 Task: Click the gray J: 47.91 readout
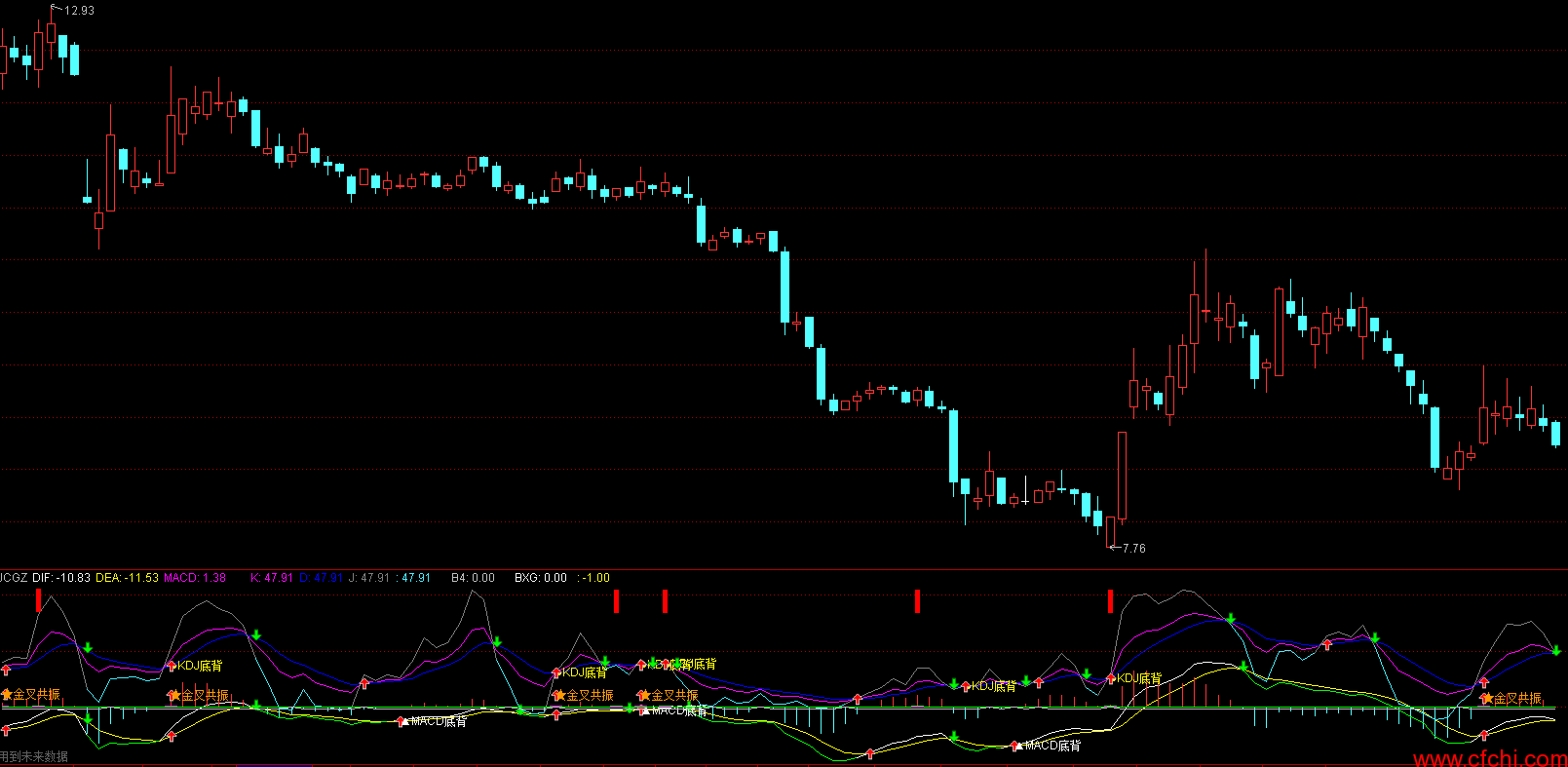[369, 578]
